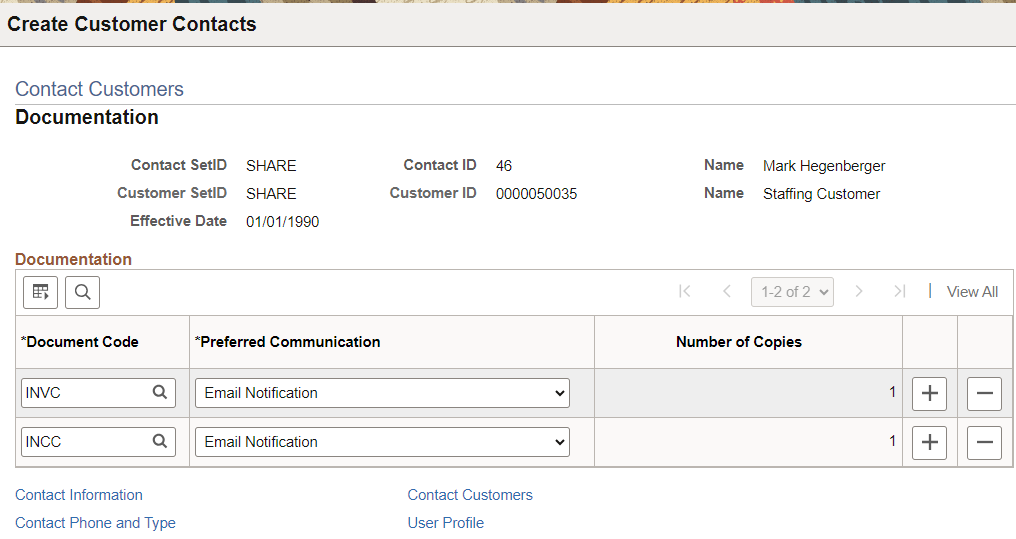Click the Number of Copies column header
Screen dimensions: 1016x539
(x=739, y=342)
